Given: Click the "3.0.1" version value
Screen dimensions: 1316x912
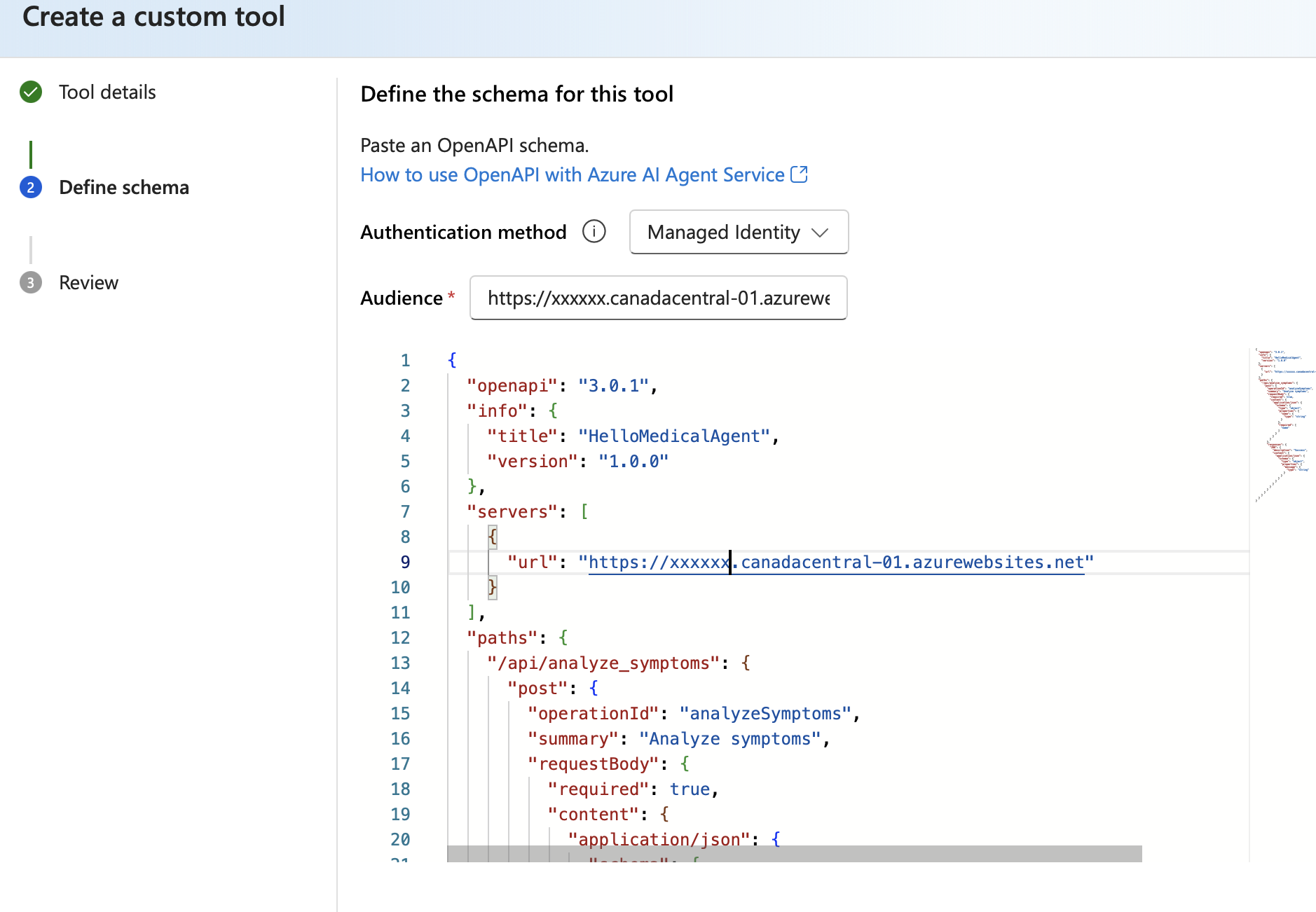Looking at the screenshot, I should tap(613, 385).
